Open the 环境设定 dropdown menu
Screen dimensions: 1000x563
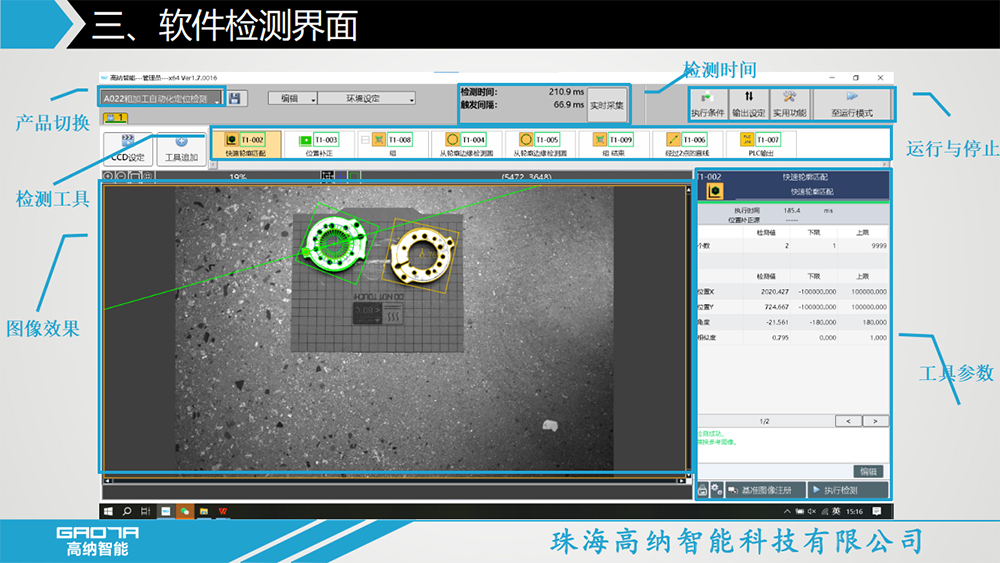click(366, 99)
